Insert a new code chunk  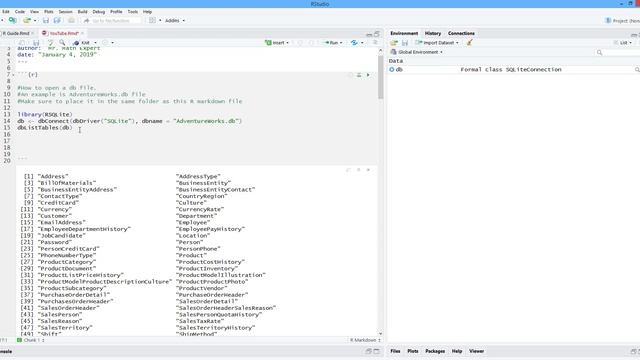tap(275, 43)
